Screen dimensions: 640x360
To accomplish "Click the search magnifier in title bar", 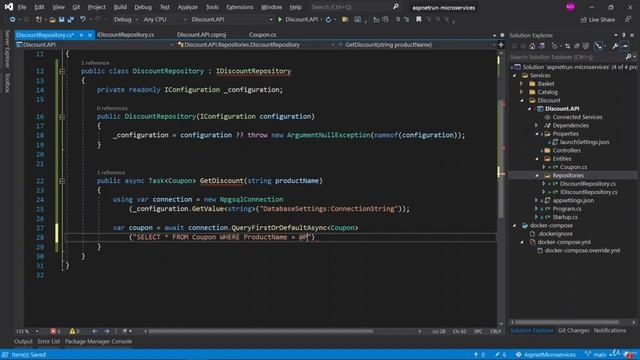I will pyautogui.click(x=396, y=7).
